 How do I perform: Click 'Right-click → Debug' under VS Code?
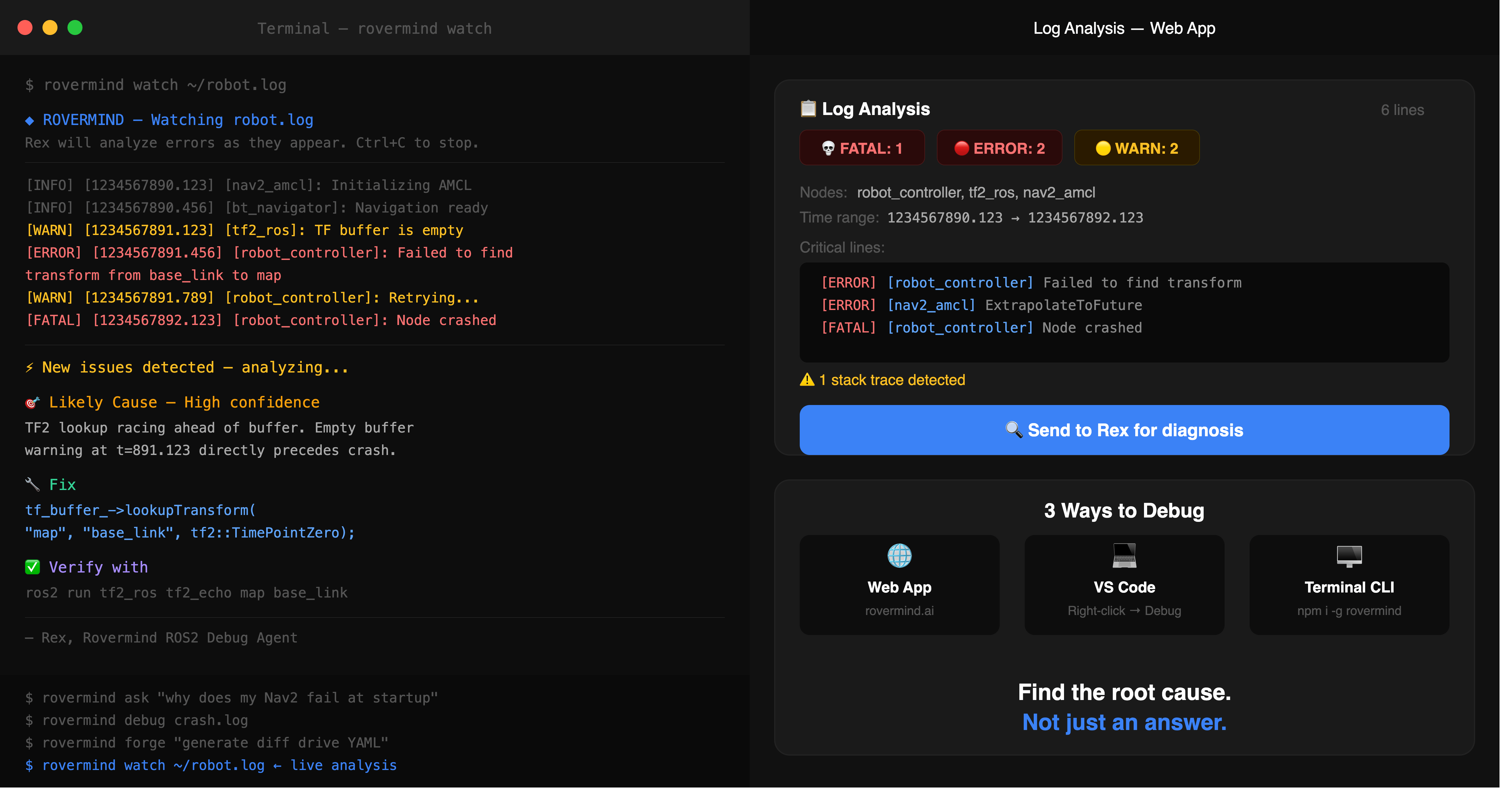point(1124,611)
